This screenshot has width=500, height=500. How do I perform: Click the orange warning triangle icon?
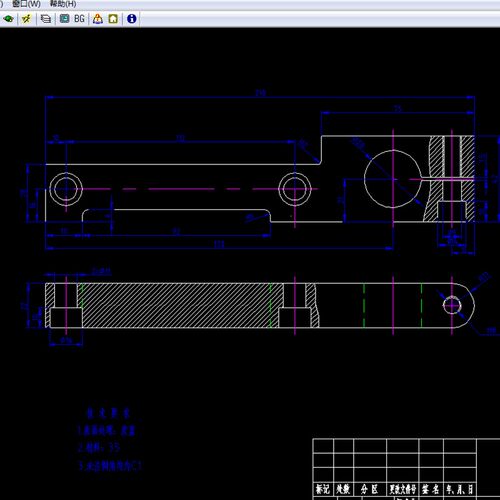pyautogui.click(x=98, y=19)
